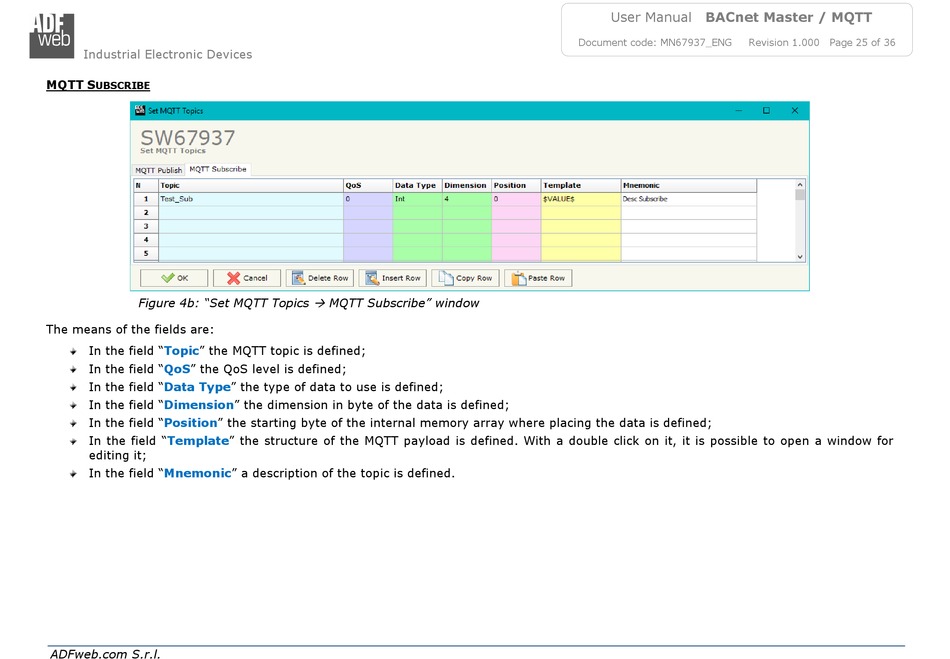Image resolution: width=950 pixels, height=659 pixels.
Task: Click the Int data type cell
Action: tap(417, 199)
